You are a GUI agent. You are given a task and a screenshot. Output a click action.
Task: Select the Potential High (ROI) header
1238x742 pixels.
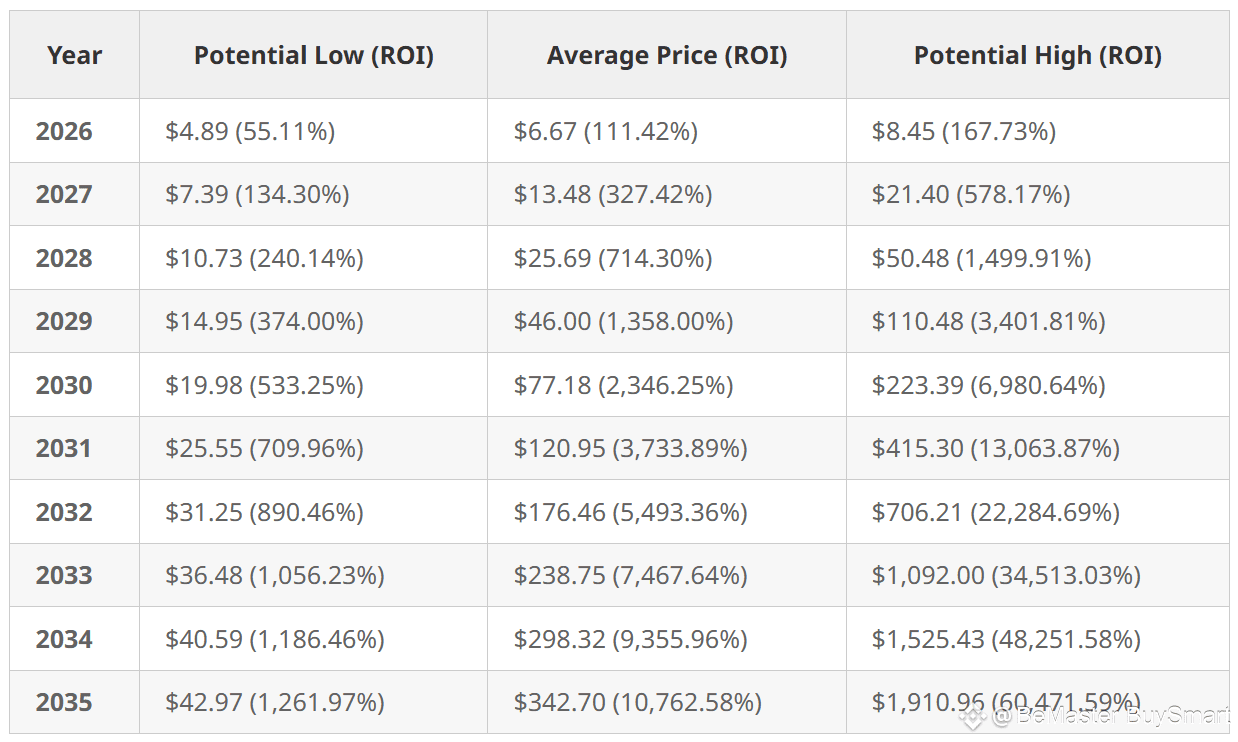click(x=1038, y=55)
